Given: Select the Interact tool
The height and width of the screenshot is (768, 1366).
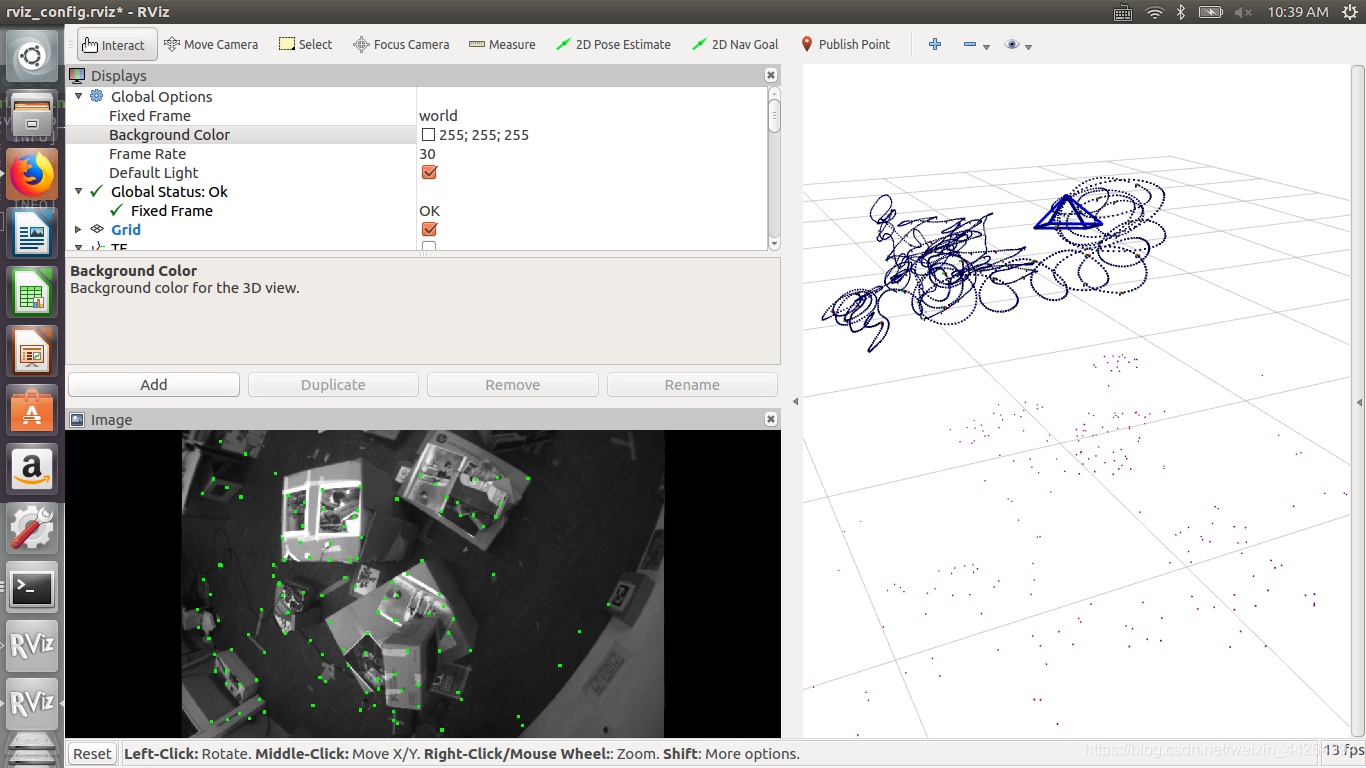Looking at the screenshot, I should tap(116, 45).
